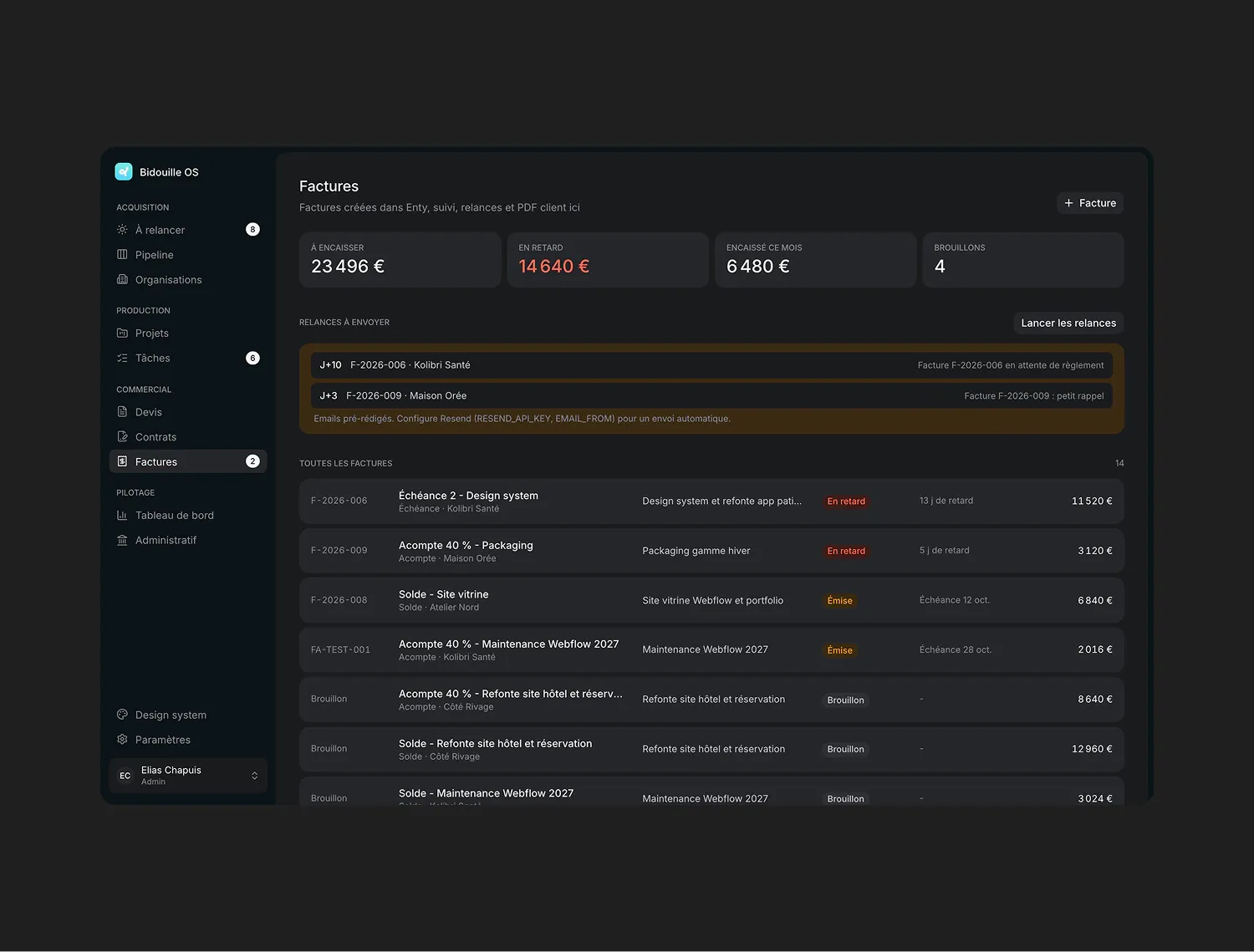Go to Organisations in the sidebar
Screen dimensions: 1254x952
coord(188,280)
